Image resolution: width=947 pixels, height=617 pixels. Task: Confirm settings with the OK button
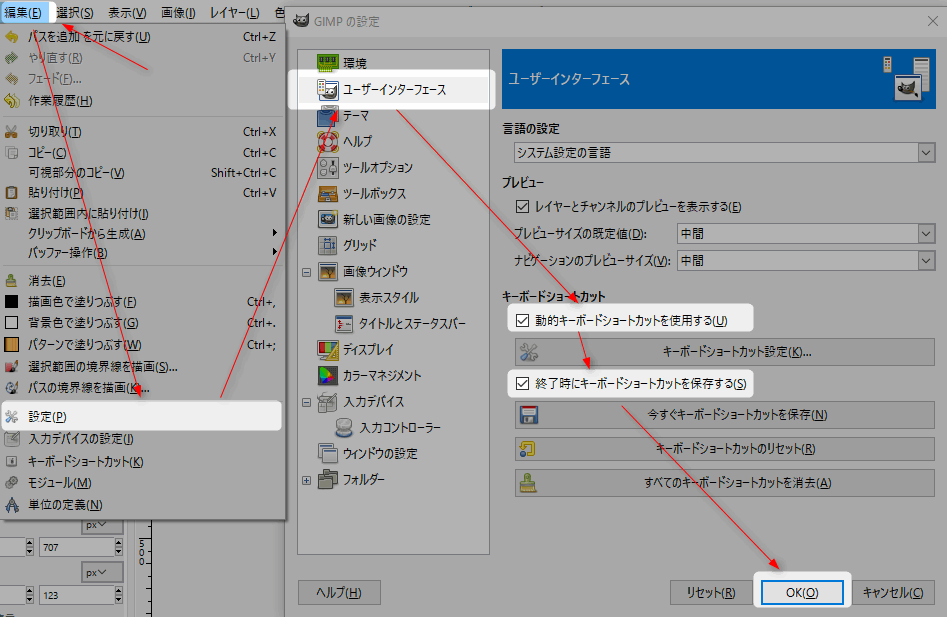click(802, 592)
